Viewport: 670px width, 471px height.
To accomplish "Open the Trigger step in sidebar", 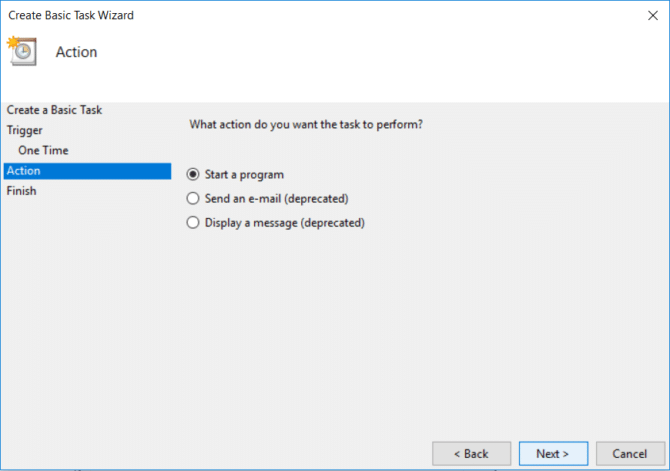I will [25, 130].
